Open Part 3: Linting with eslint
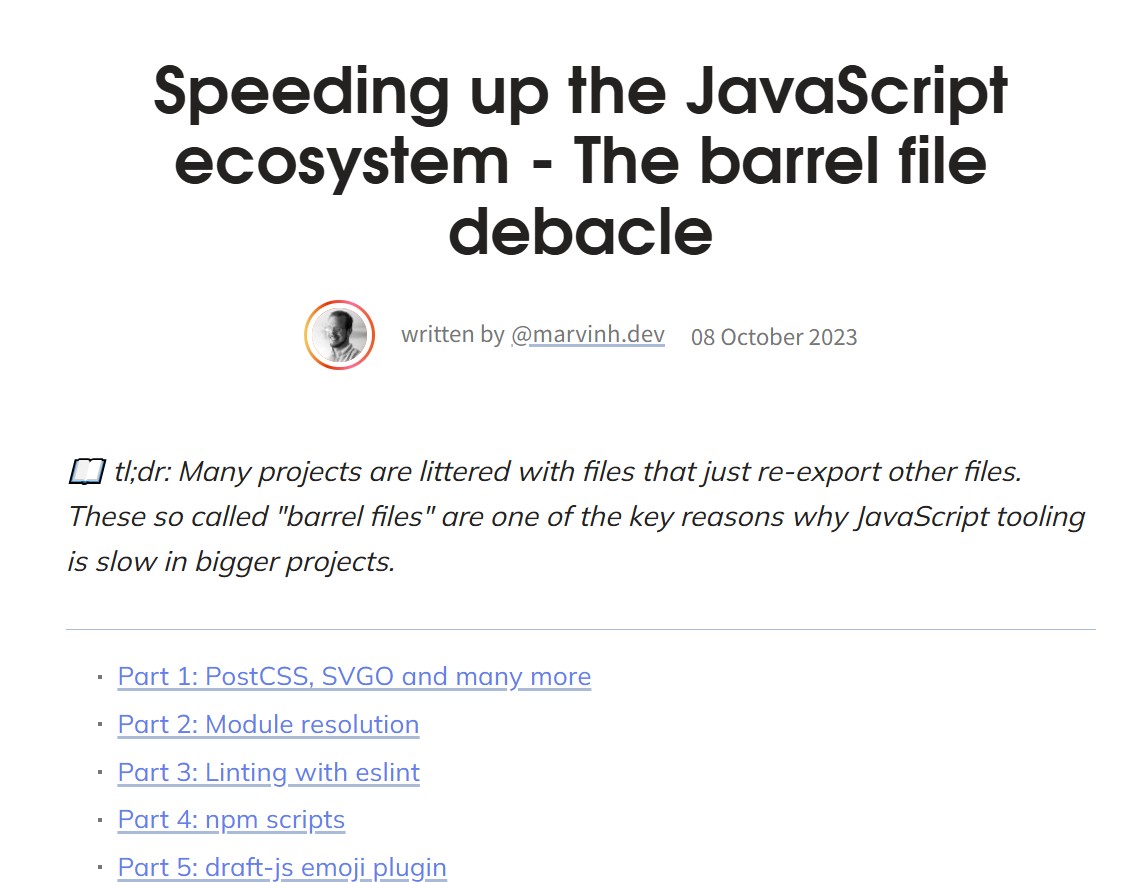 tap(268, 773)
